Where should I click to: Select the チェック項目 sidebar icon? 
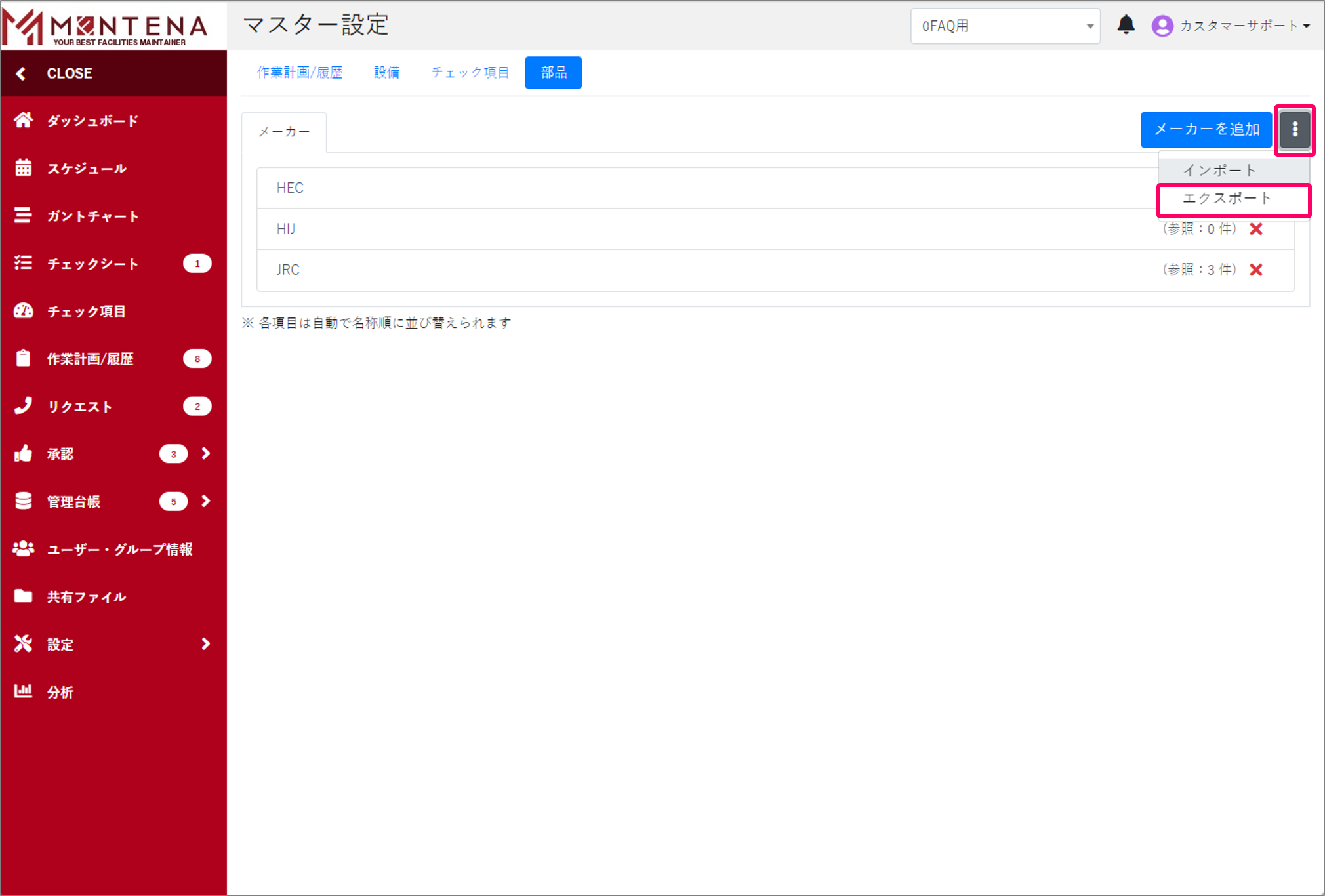(x=24, y=312)
